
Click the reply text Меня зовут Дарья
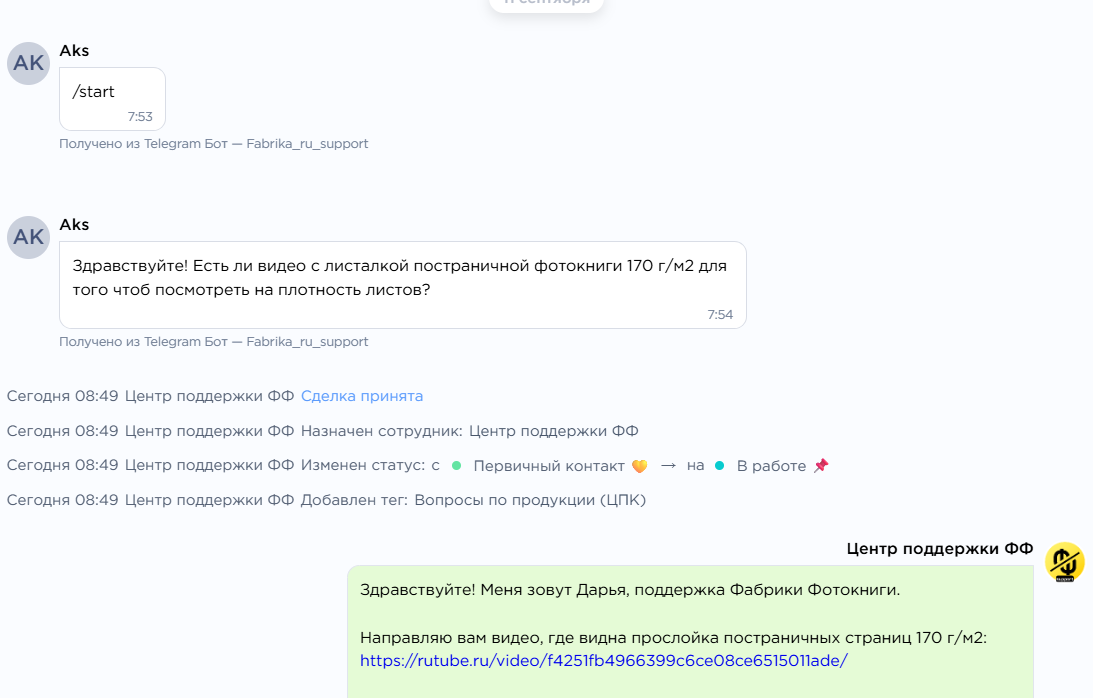tap(553, 590)
